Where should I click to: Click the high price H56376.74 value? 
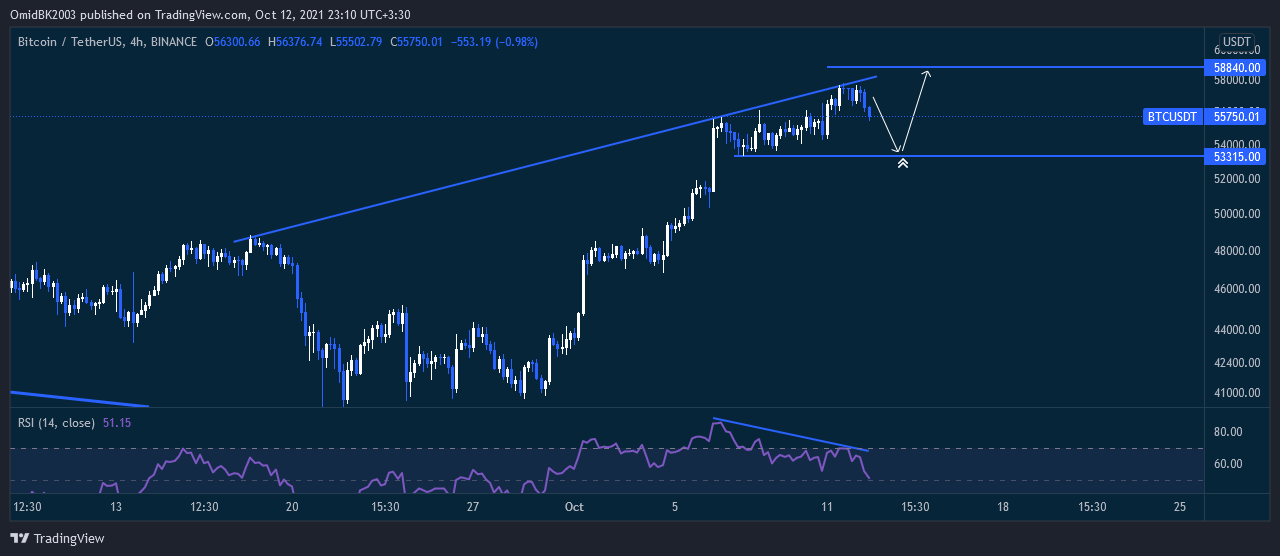tap(294, 41)
